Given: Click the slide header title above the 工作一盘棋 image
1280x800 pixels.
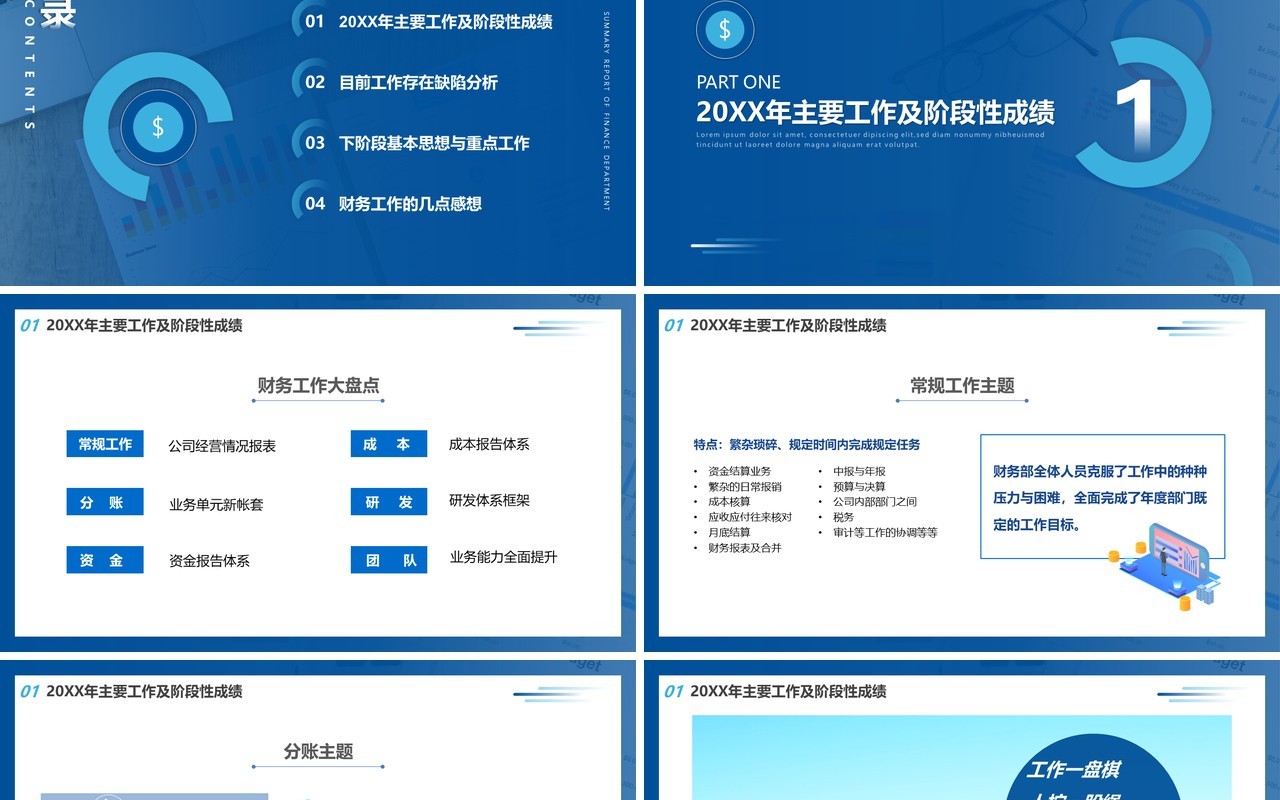Looking at the screenshot, I should [x=788, y=691].
